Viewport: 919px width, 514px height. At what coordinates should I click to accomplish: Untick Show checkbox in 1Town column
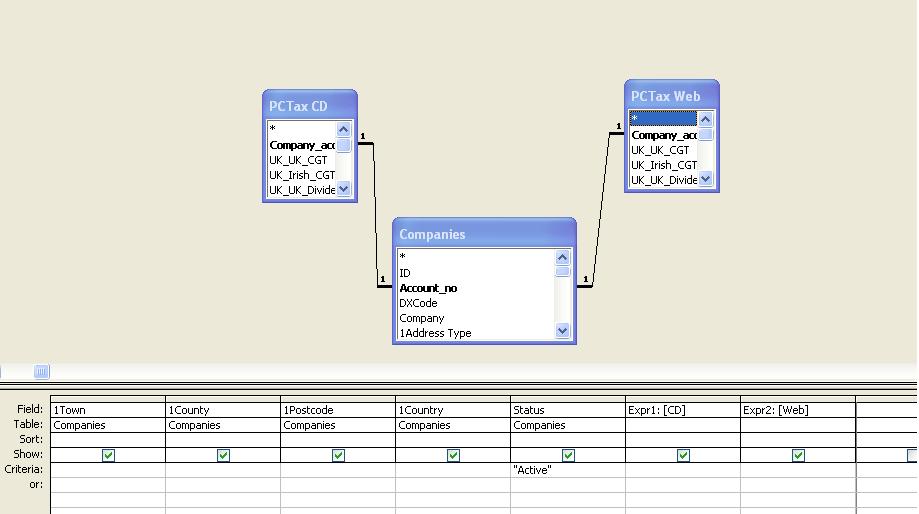108,455
